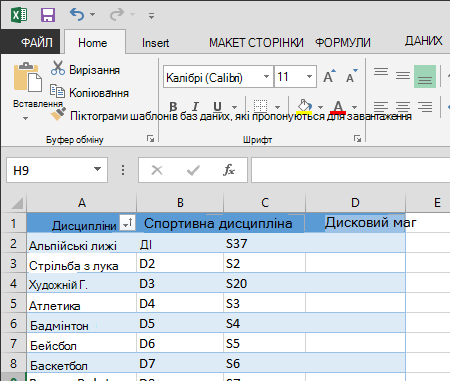Undo the last action
Screen dimensions: 450x381
(77, 14)
